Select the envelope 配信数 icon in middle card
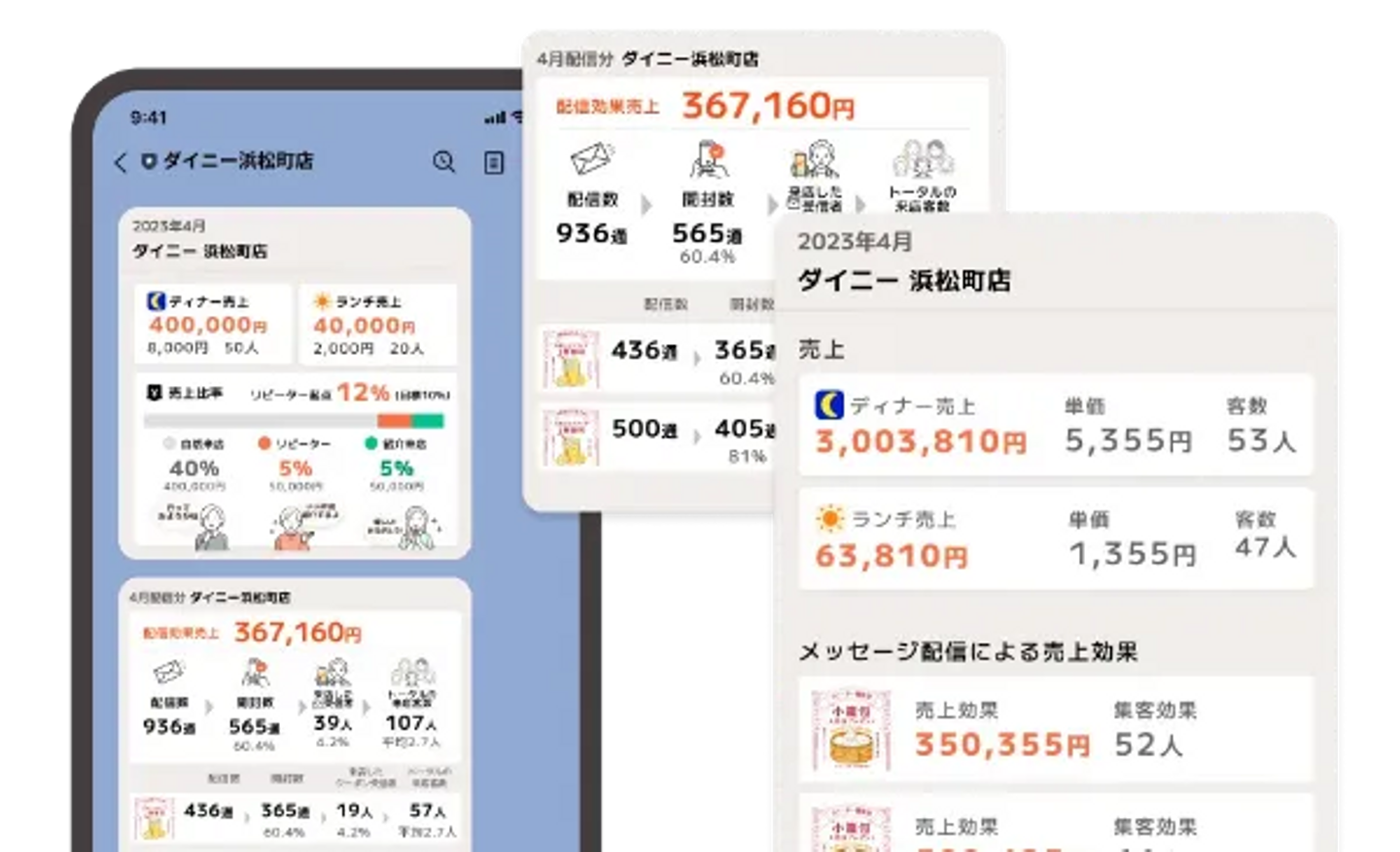The height and width of the screenshot is (852, 1400). click(x=592, y=159)
